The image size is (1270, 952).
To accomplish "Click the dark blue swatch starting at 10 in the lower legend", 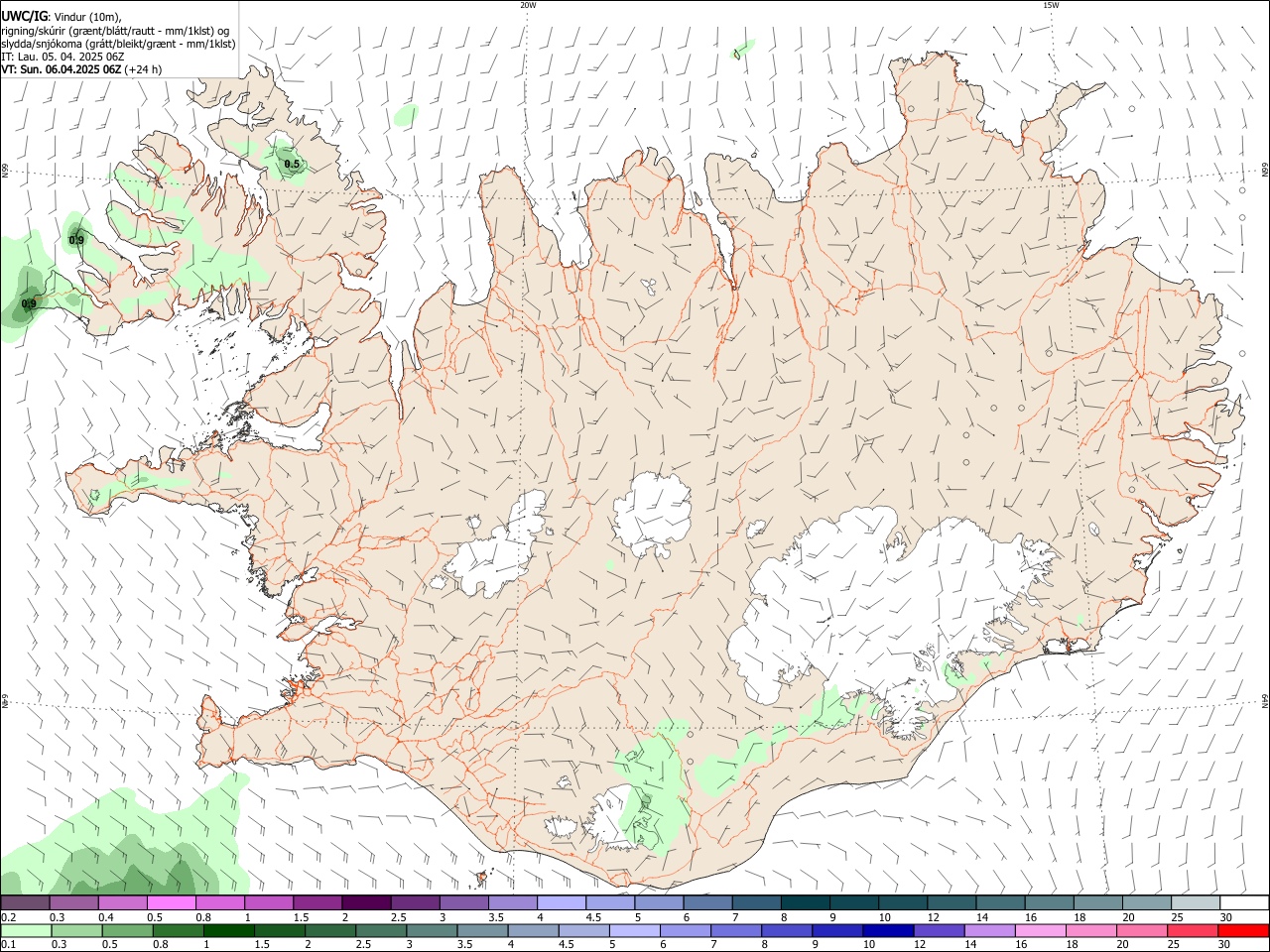I will [x=888, y=931].
